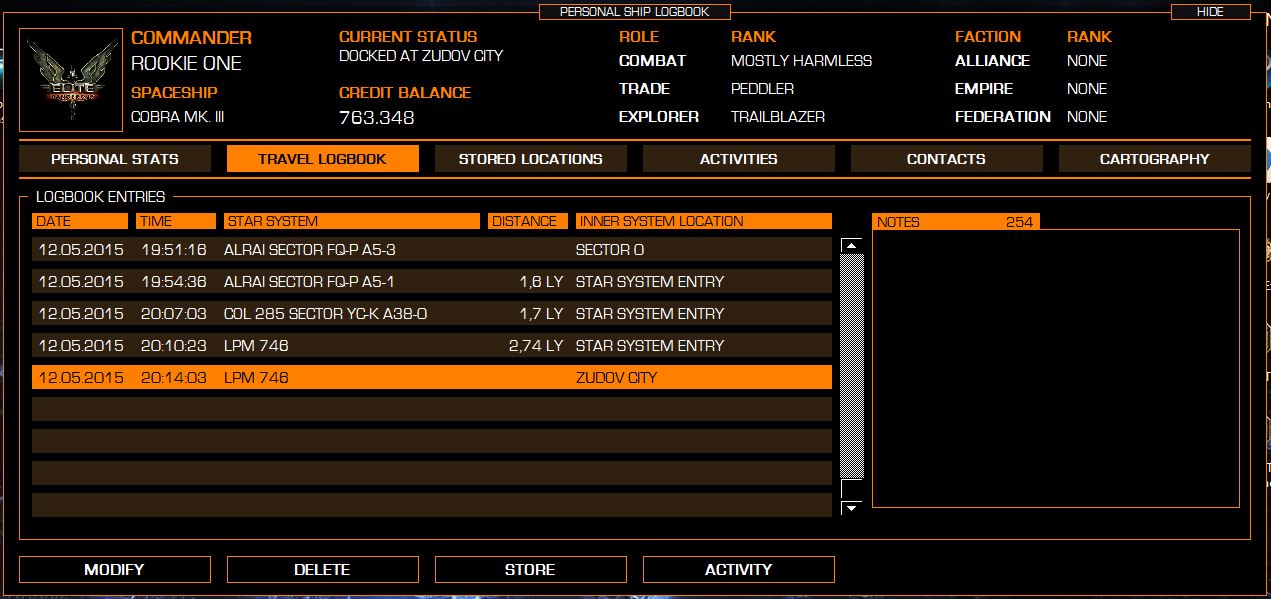This screenshot has height=599, width=1271.
Task: Open the Personal Stats tab
Action: point(115,159)
